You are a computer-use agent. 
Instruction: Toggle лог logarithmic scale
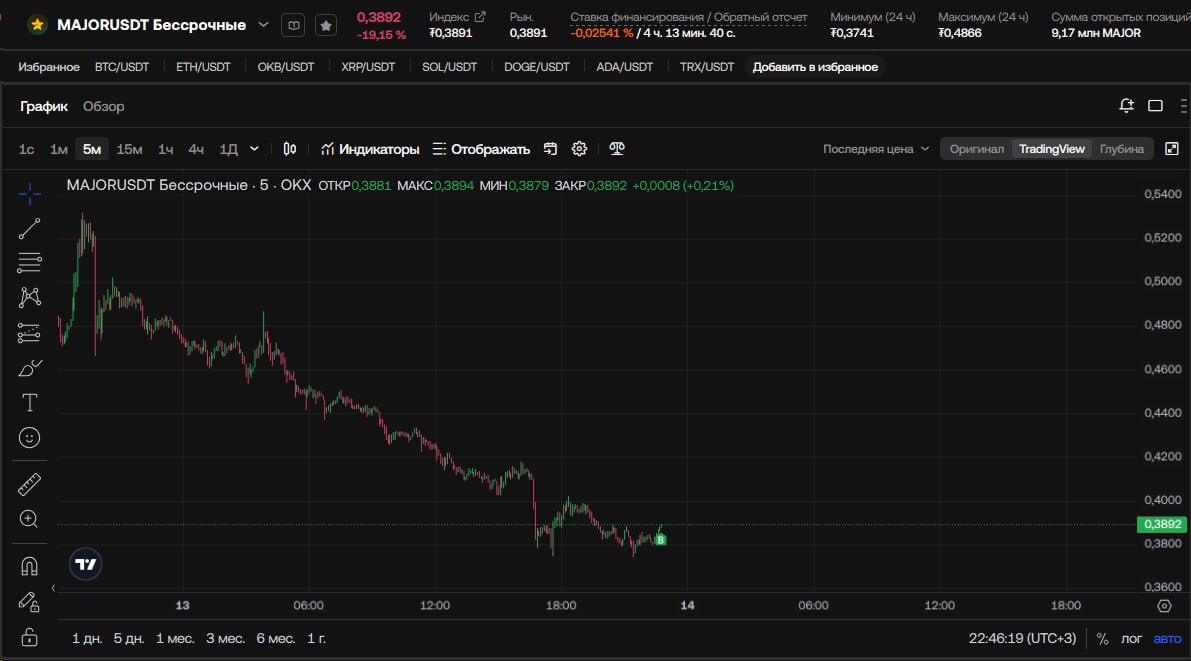click(x=1132, y=639)
